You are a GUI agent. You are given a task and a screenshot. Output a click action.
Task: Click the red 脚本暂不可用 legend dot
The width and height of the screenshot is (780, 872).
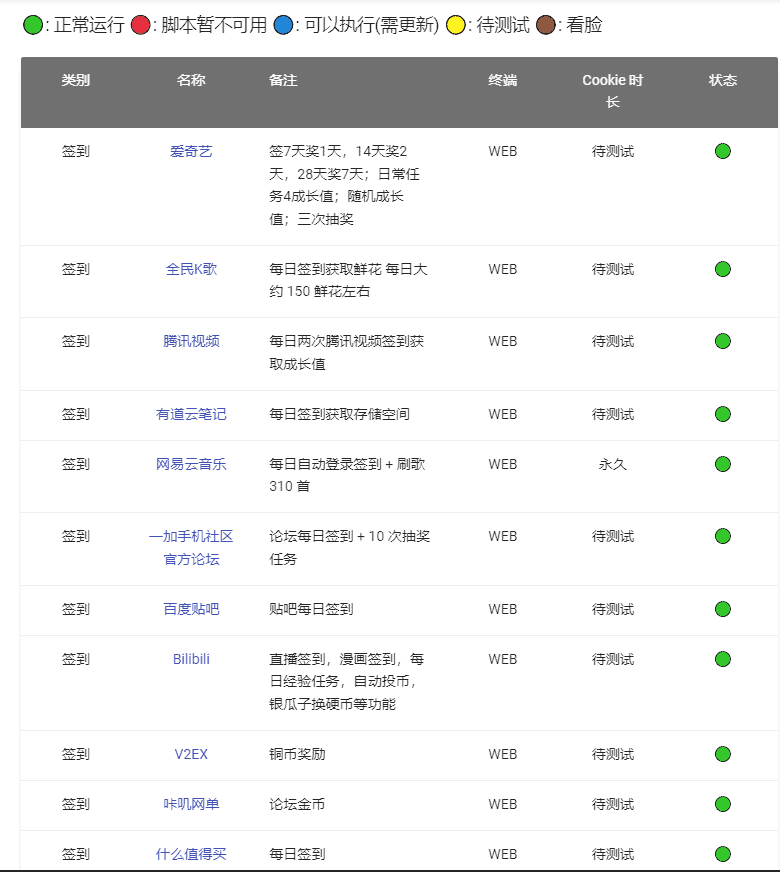[142, 26]
